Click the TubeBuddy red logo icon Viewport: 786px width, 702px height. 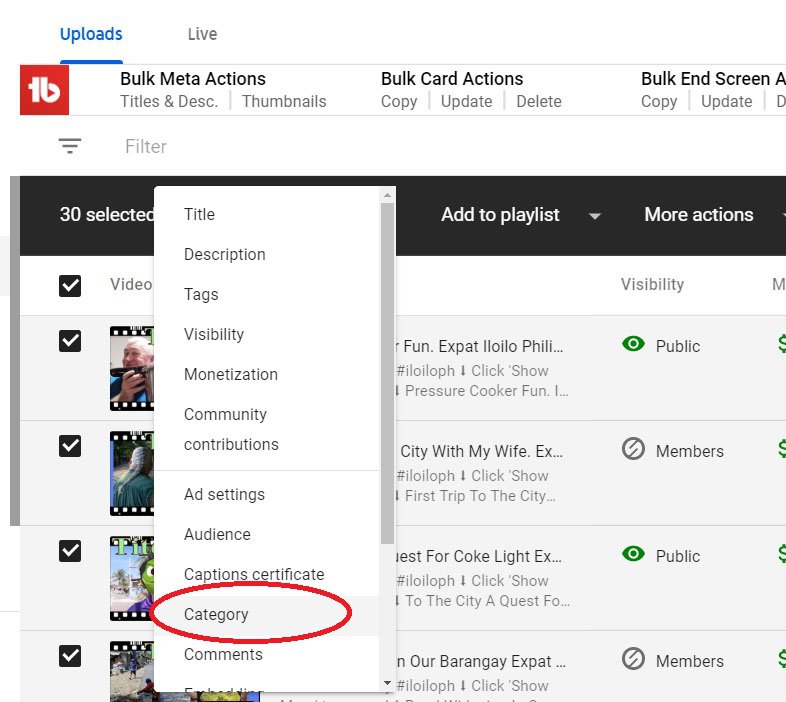coord(44,91)
